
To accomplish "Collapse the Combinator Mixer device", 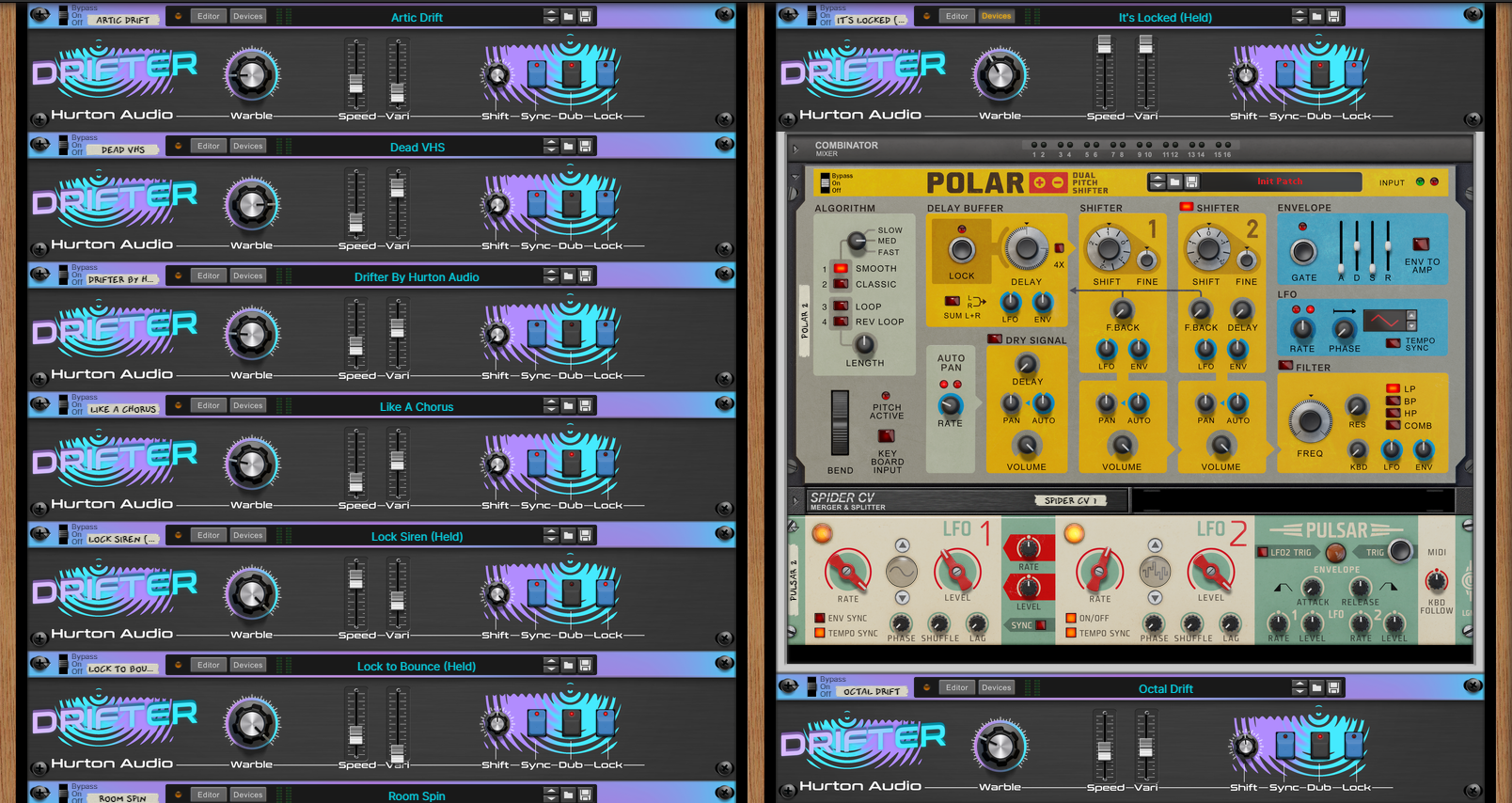I will [x=796, y=149].
